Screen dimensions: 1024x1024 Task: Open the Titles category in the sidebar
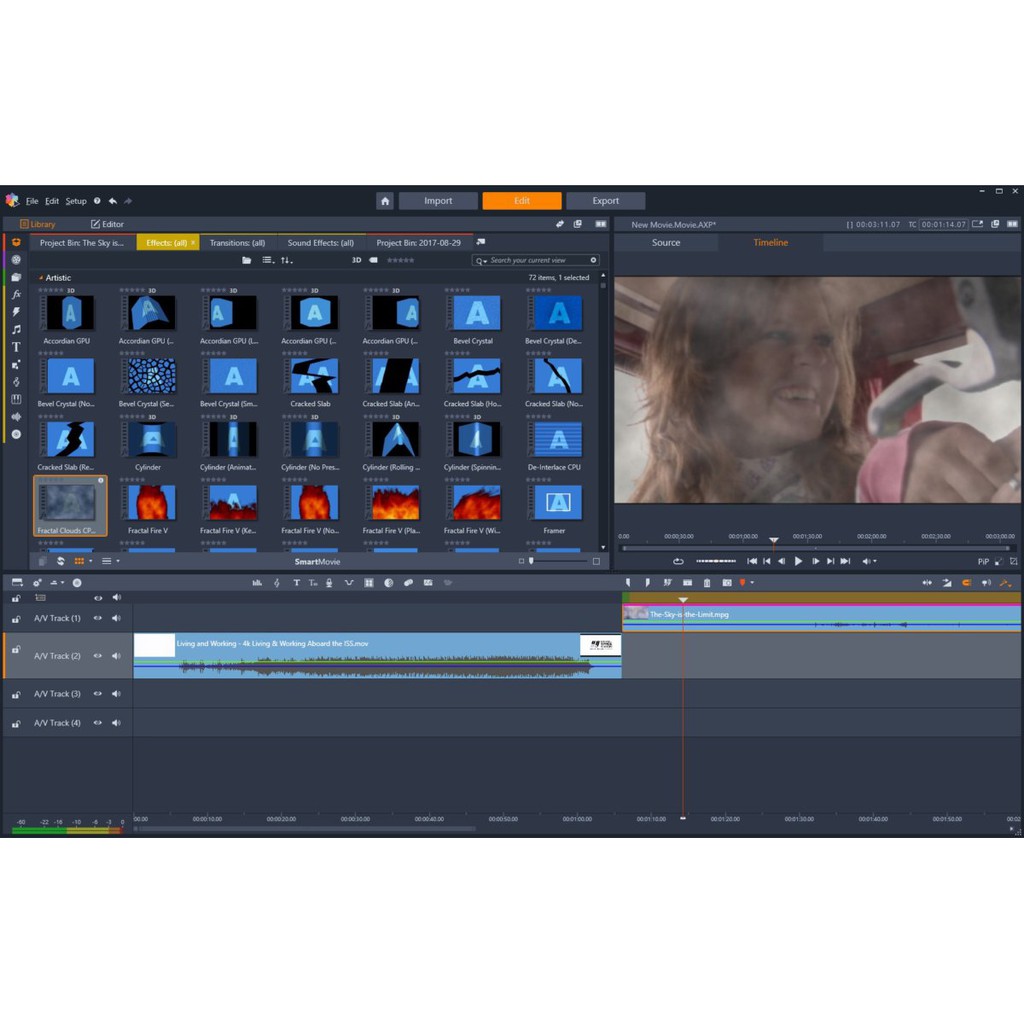[x=16, y=347]
